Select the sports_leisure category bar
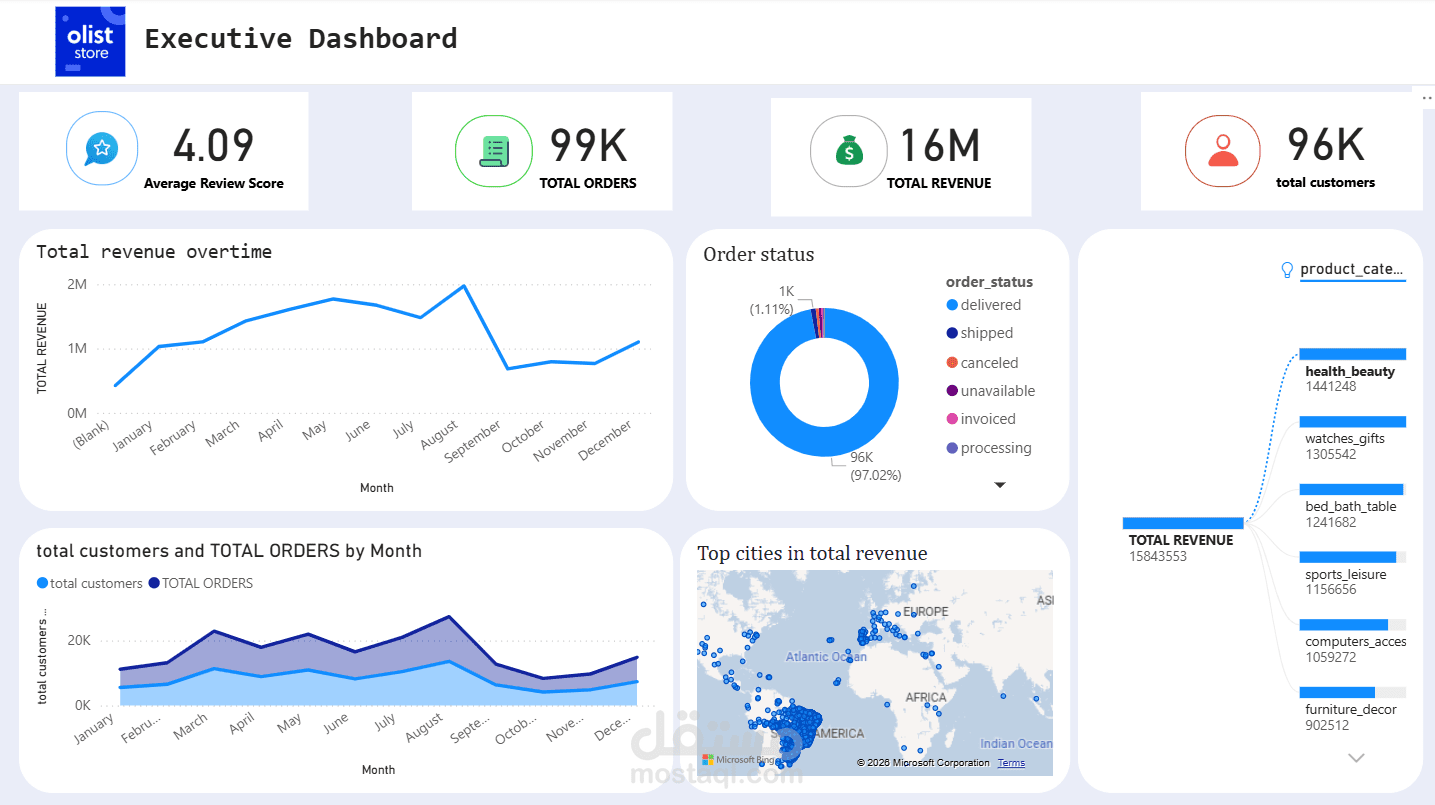Screen dimensions: 1435x805 [x=1353, y=557]
